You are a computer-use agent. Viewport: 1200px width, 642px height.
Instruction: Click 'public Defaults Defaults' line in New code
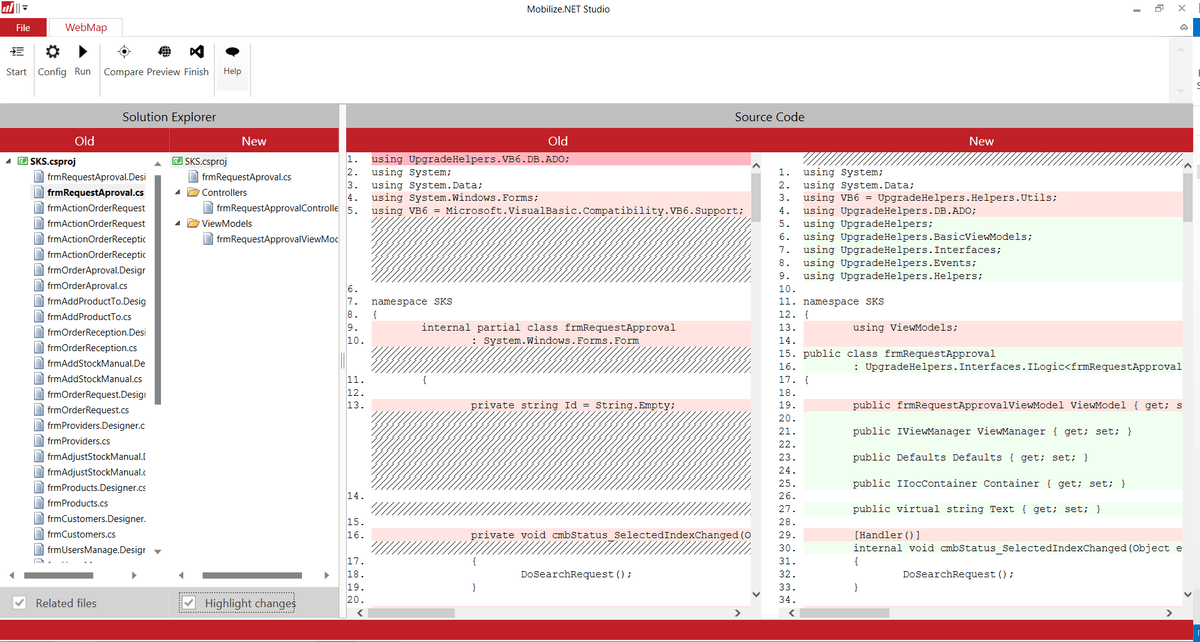(970, 457)
